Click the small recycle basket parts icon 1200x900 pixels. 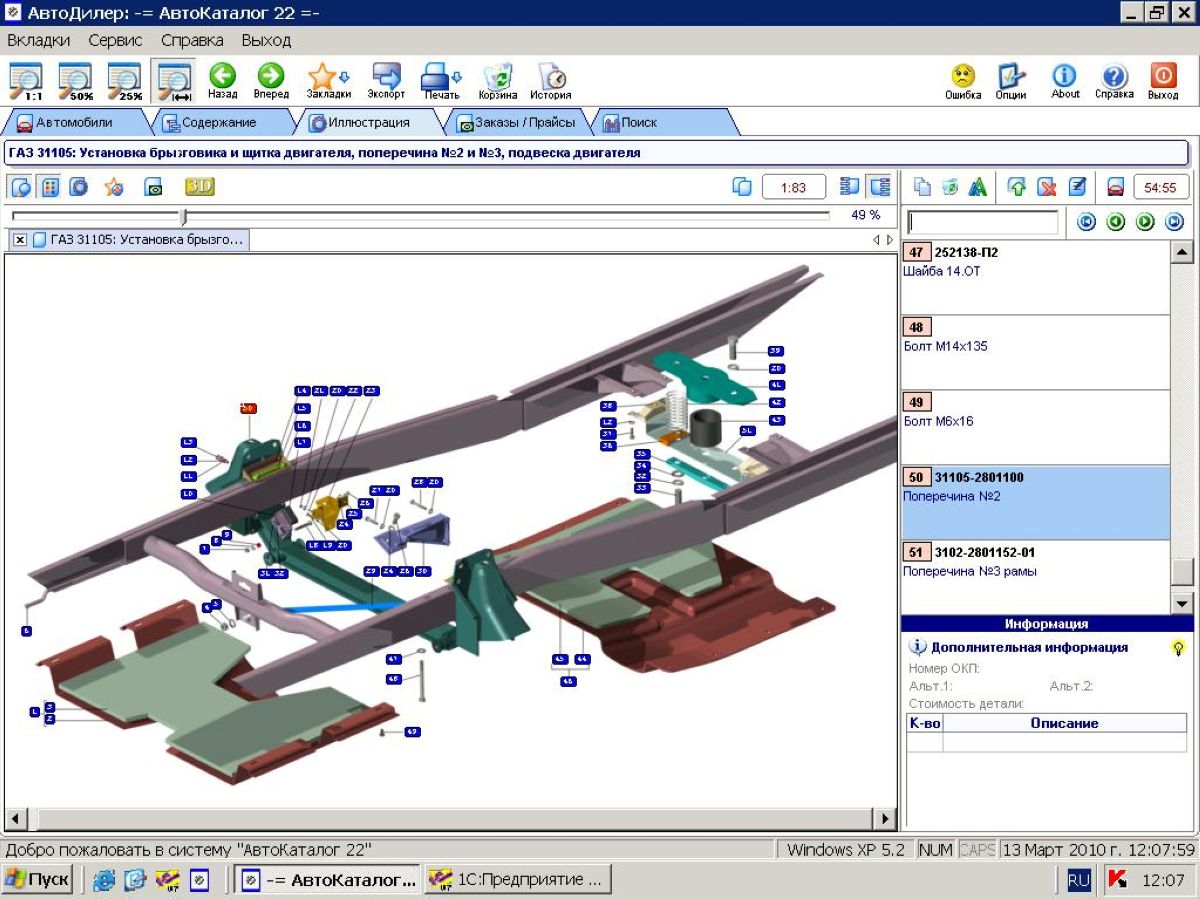950,187
